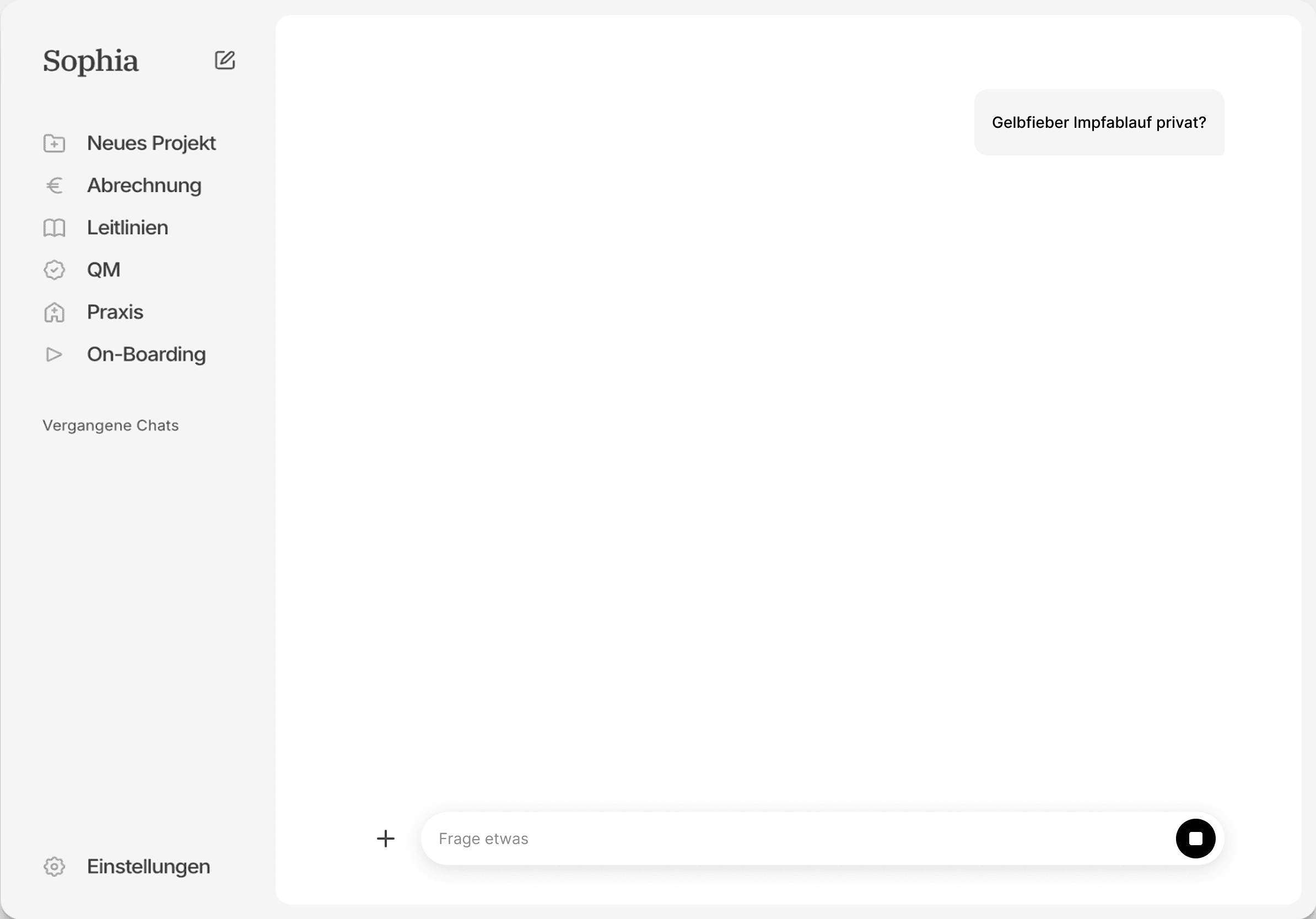Click the new chat compose icon

coord(225,60)
